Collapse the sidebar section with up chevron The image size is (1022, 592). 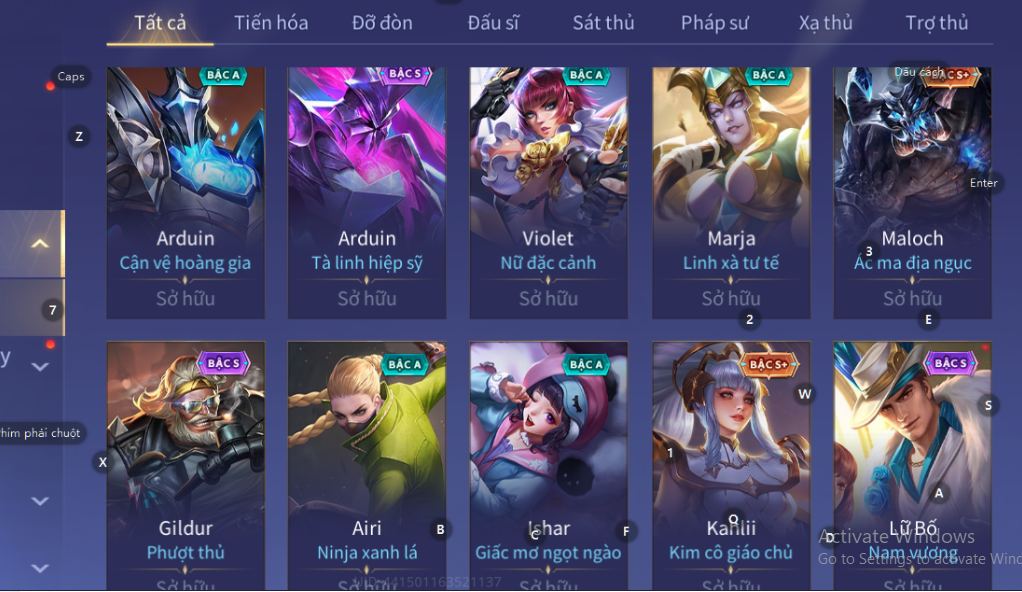pyautogui.click(x=40, y=244)
